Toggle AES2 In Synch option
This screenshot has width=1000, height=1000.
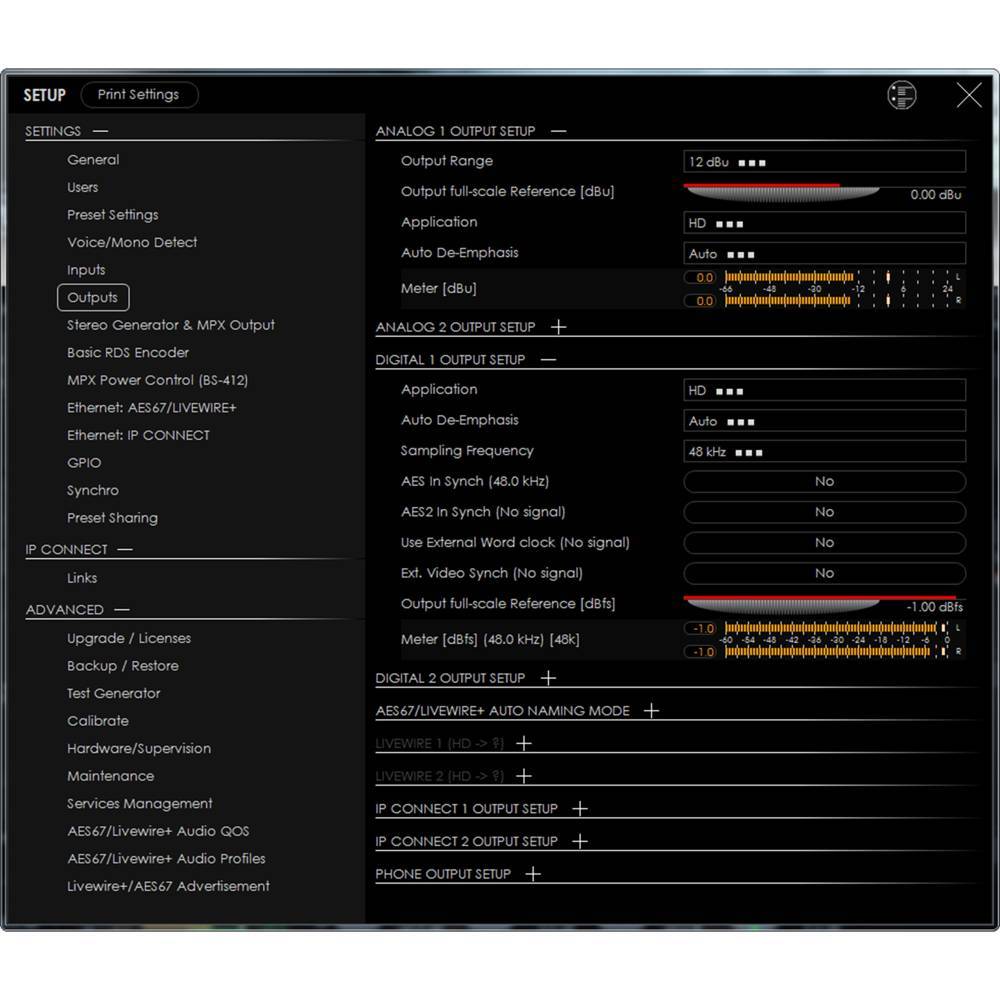tap(824, 512)
